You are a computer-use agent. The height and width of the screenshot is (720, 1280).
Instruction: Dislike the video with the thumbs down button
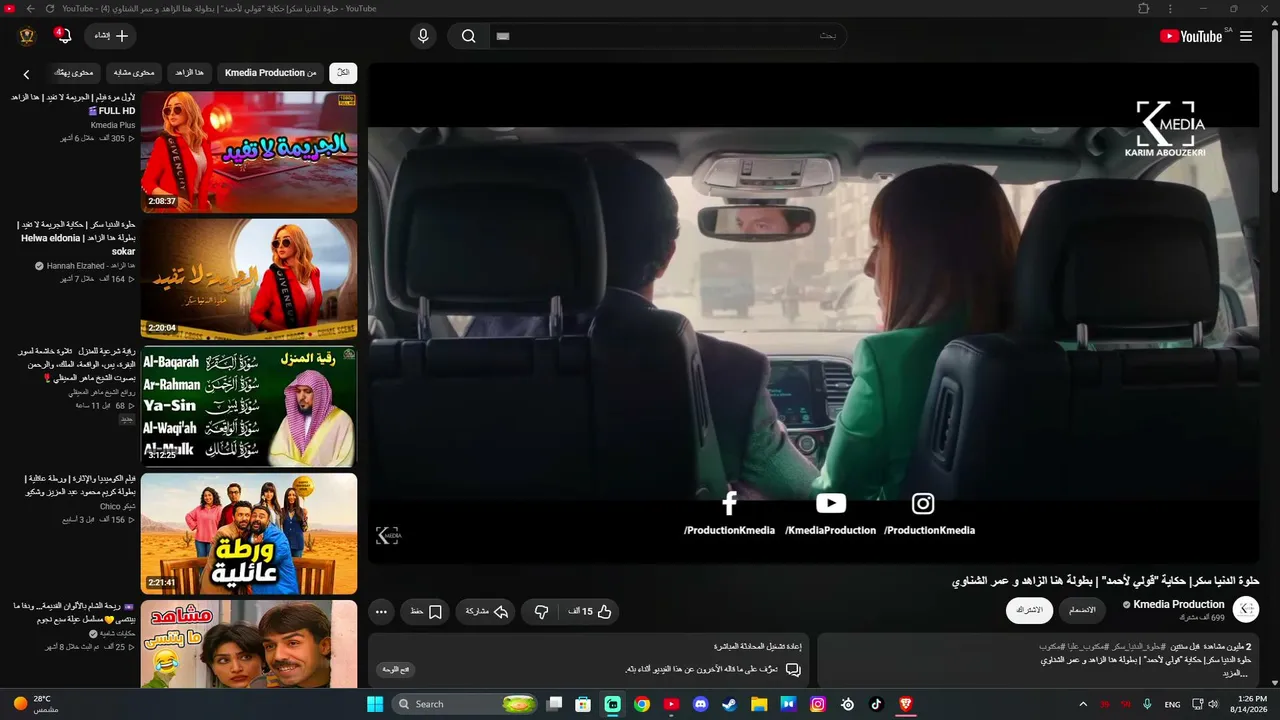pos(541,611)
